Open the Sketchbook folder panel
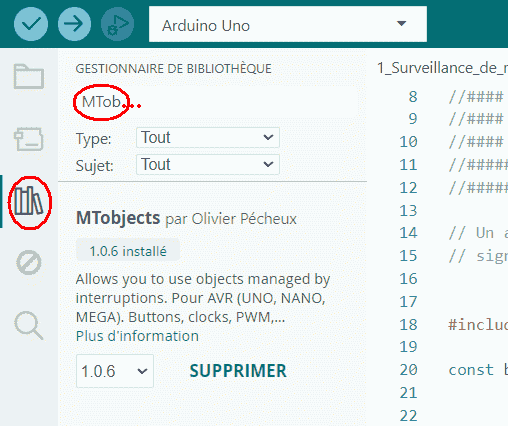This screenshot has width=508, height=426. point(29,77)
